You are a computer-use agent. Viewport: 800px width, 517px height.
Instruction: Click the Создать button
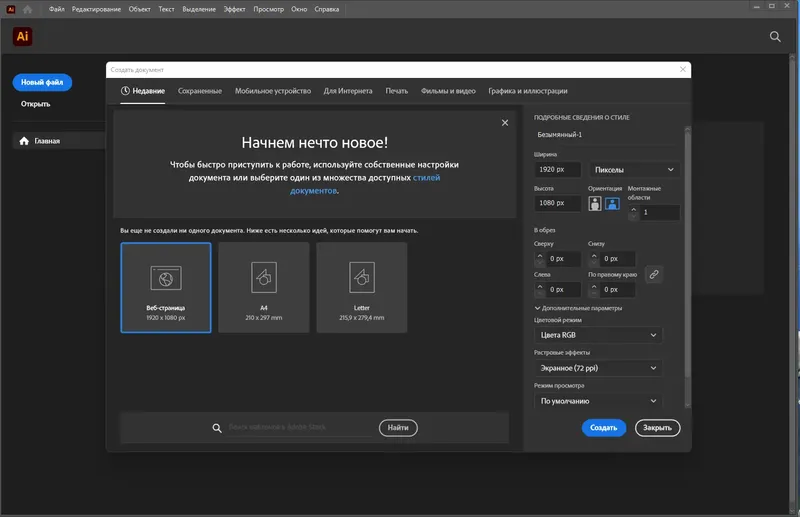[x=604, y=428]
